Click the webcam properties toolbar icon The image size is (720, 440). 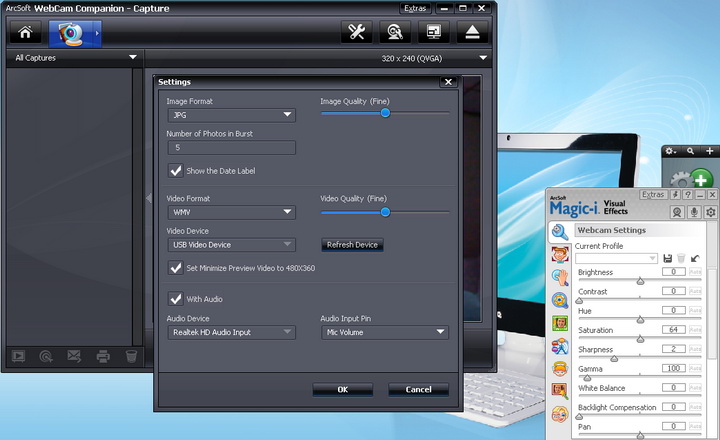(395, 33)
